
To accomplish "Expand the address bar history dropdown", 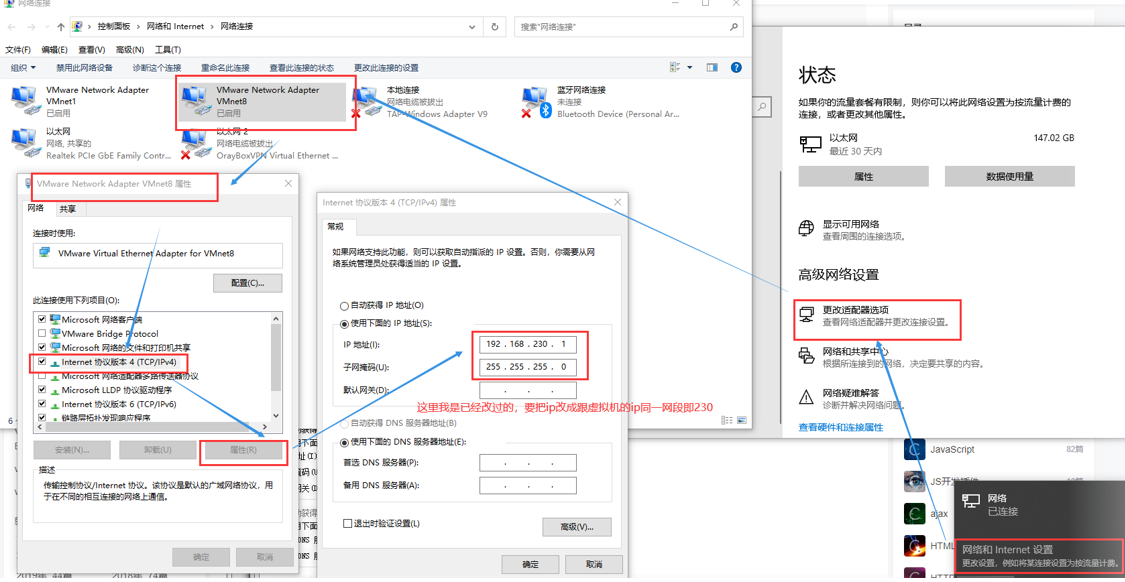I will click(474, 27).
